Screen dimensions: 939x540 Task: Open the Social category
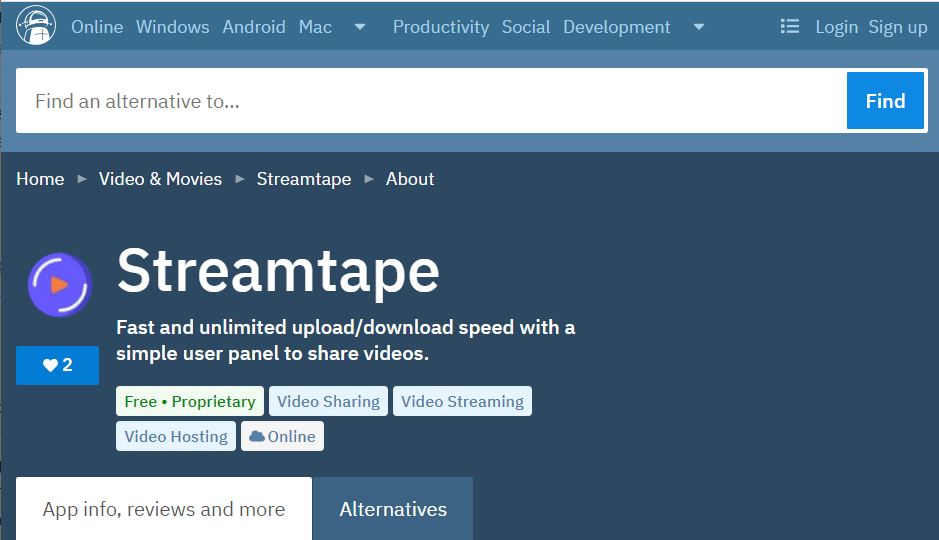[526, 27]
